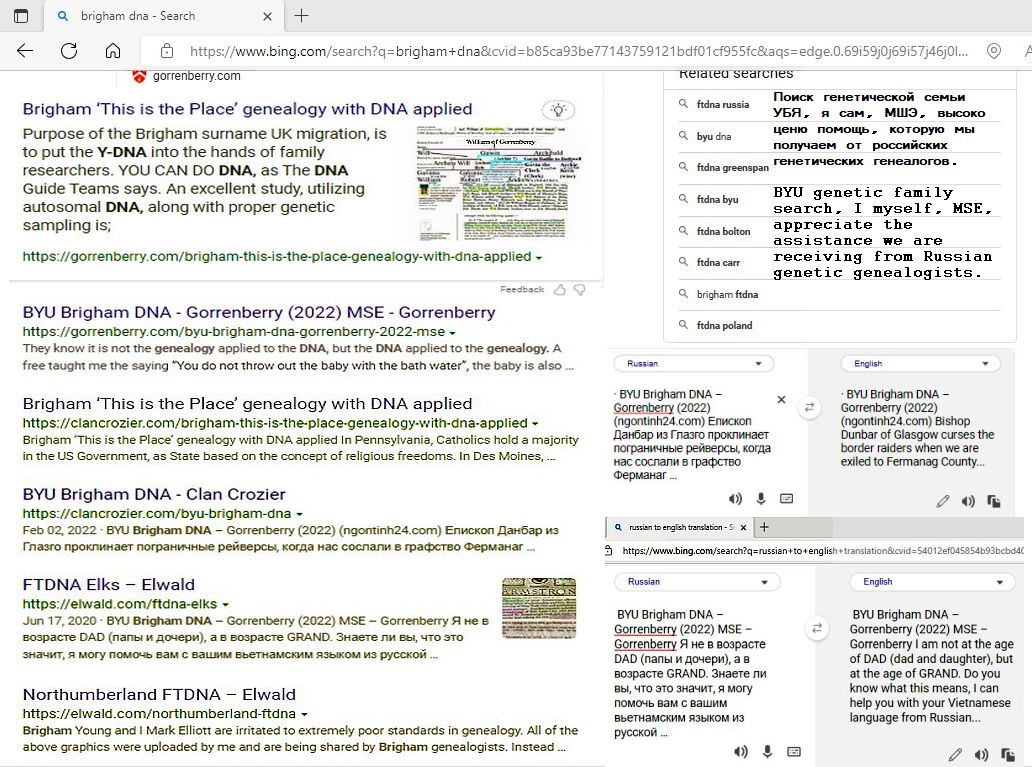
Task: Close 'russian to english translation' tab
Action: pos(743,527)
